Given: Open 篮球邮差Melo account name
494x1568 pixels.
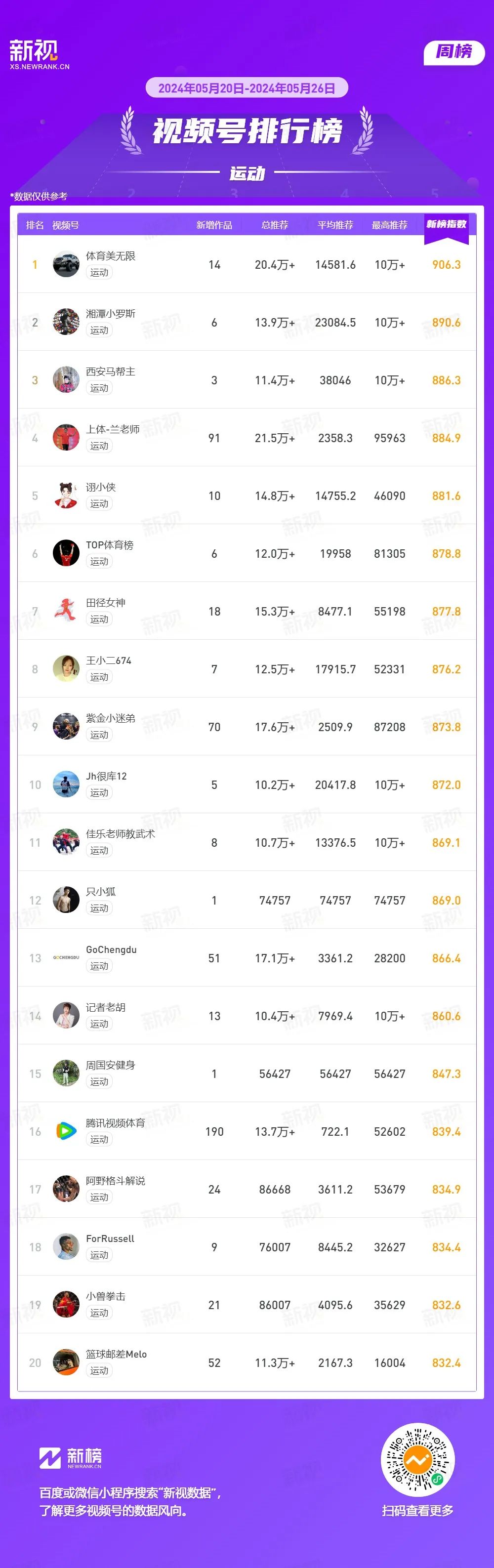Looking at the screenshot, I should tap(116, 1355).
